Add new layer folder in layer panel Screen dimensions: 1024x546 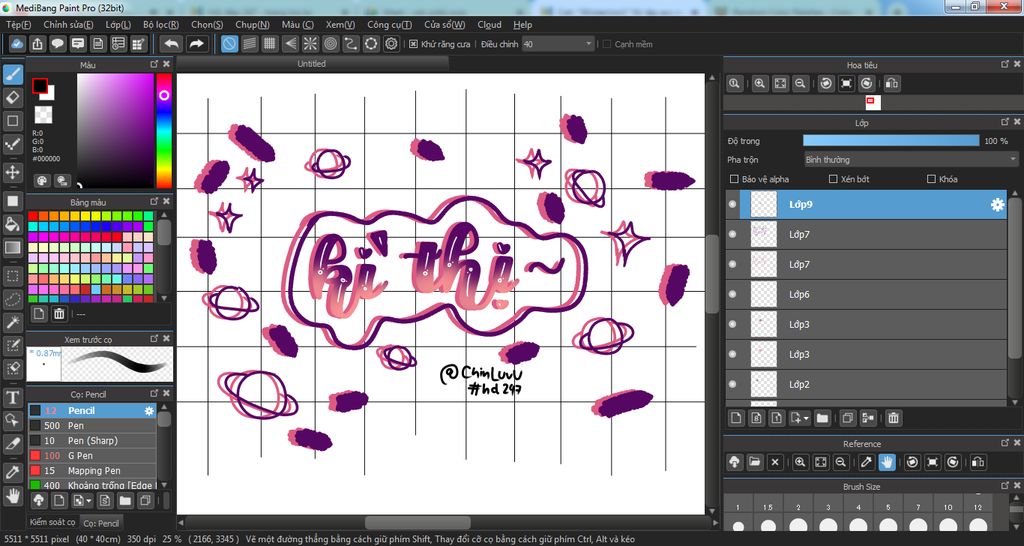tap(822, 418)
